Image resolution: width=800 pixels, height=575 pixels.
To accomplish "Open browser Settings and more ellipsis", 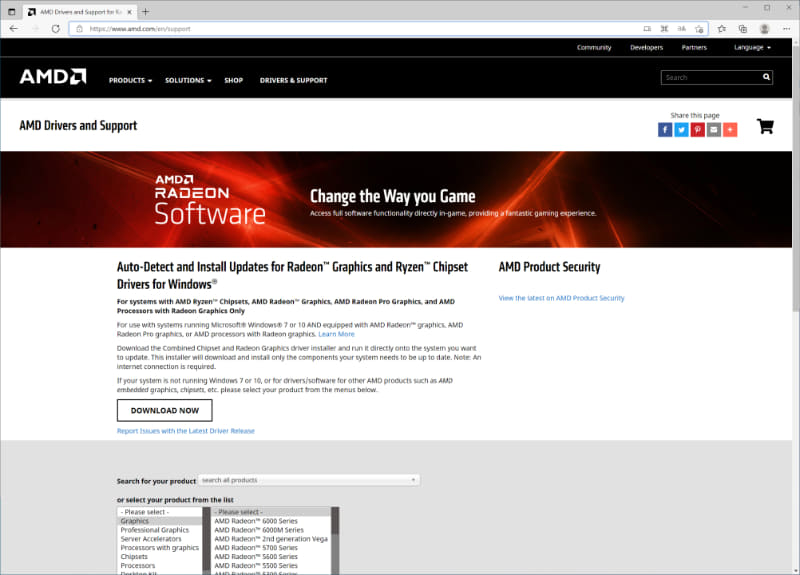I will point(786,29).
